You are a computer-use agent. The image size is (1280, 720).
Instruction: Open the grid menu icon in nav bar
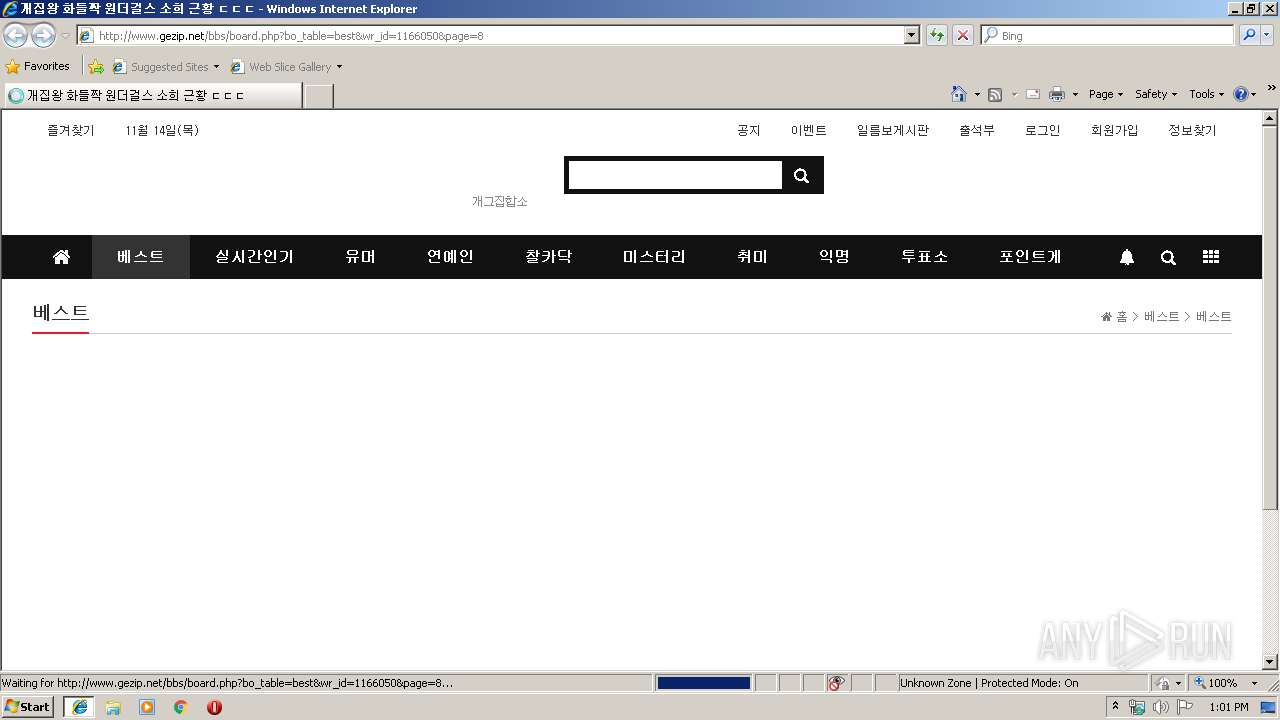click(x=1211, y=257)
